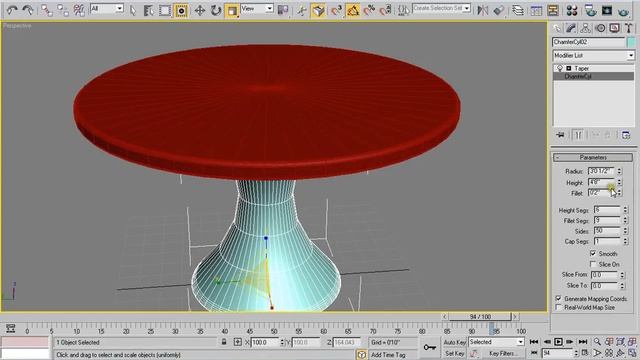The image size is (640, 360).
Task: Toggle the Angle Snap button
Action: coord(353,10)
